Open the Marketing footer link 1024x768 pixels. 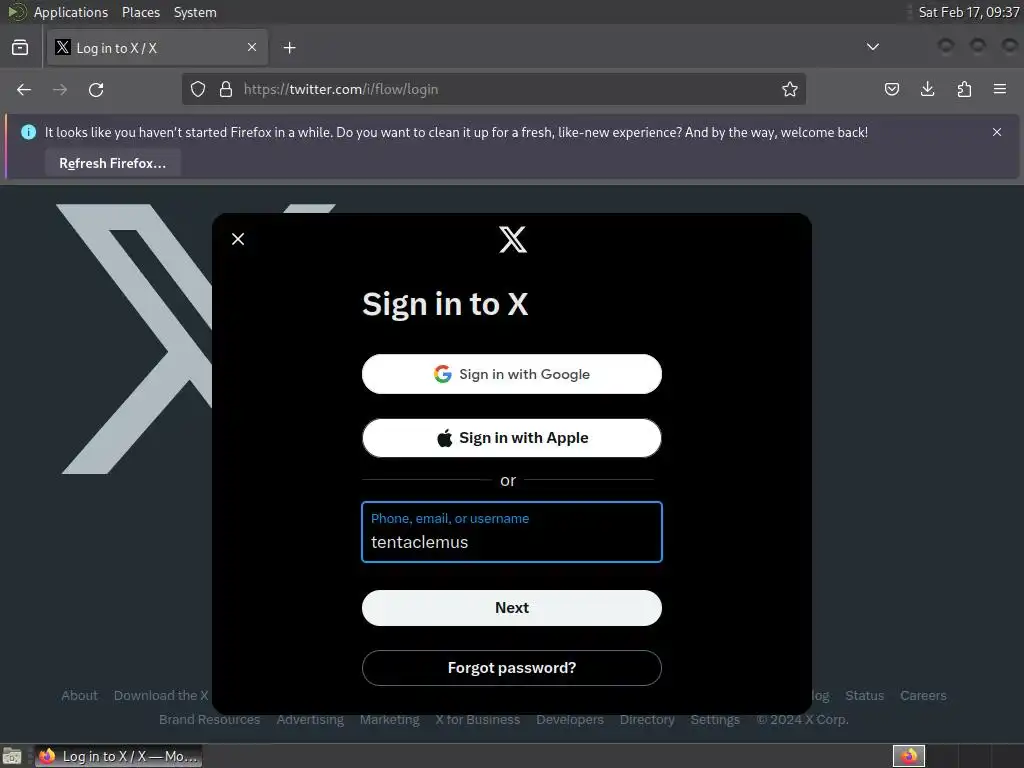click(390, 720)
